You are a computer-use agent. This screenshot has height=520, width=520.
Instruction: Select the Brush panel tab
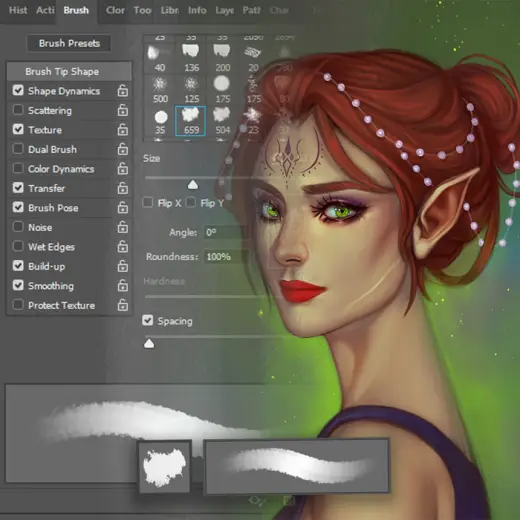(76, 10)
